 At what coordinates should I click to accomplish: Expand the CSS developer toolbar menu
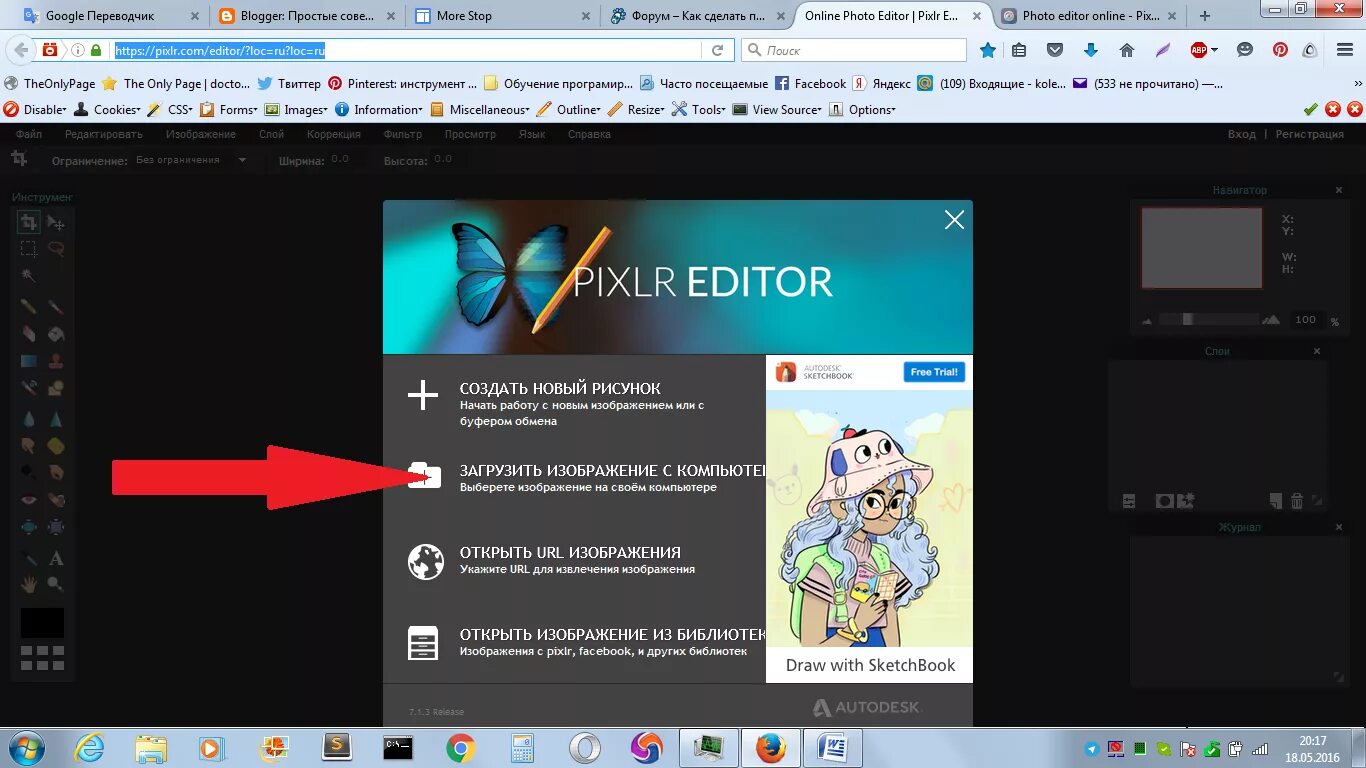click(171, 110)
